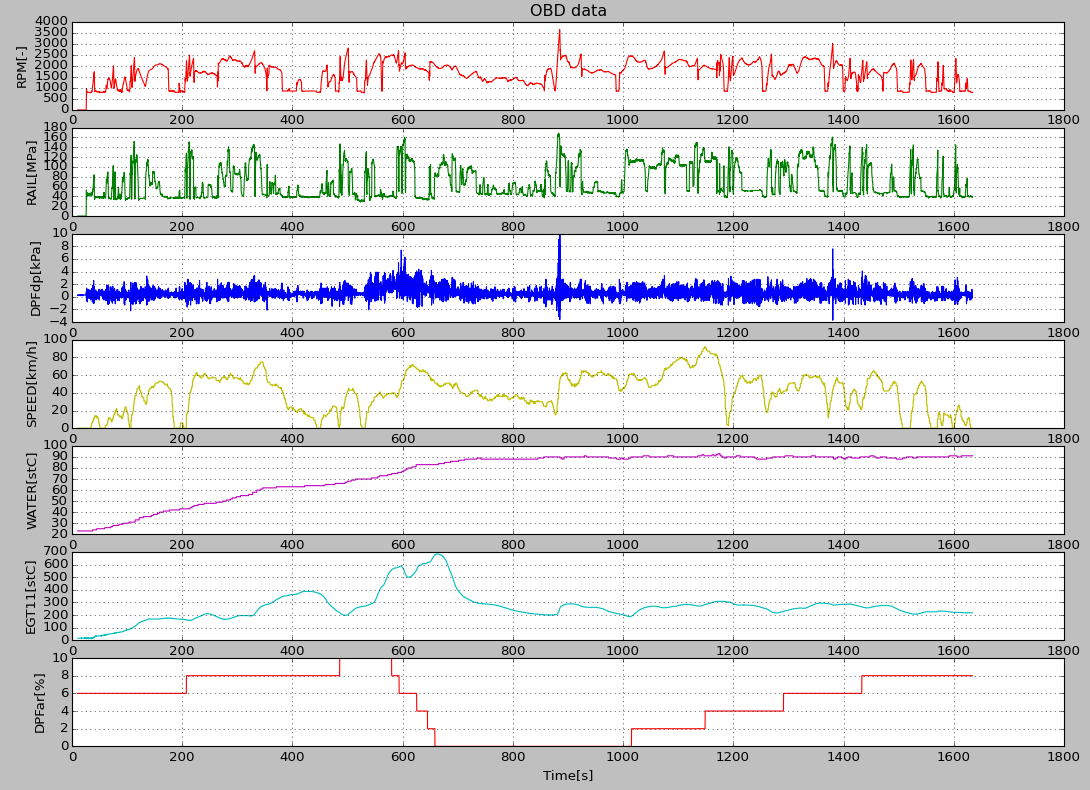
Task: Click the "1400" x-axis tick below the WATER plot
Action: click(x=843, y=545)
